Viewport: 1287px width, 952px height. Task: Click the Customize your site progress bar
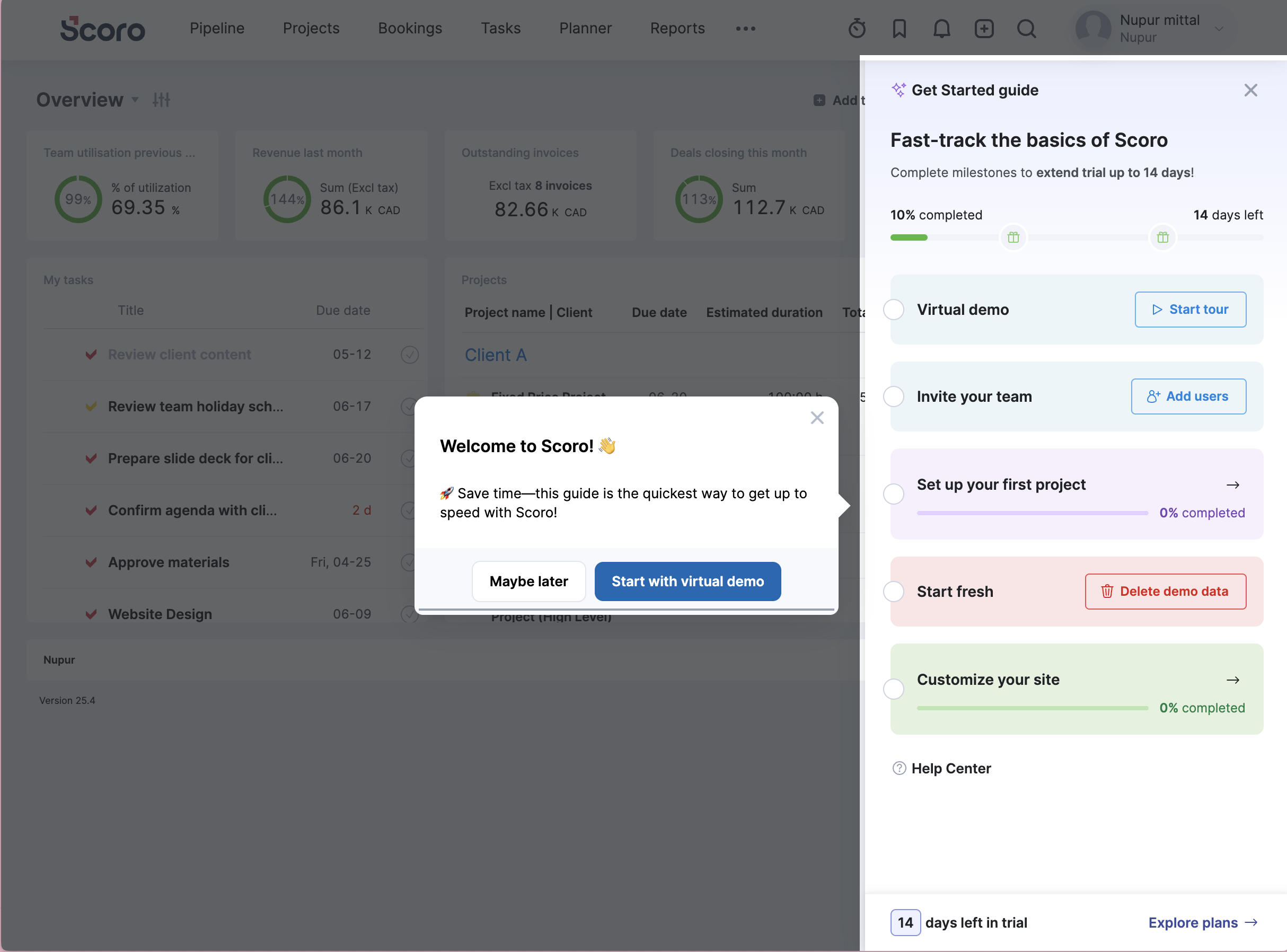point(1033,708)
